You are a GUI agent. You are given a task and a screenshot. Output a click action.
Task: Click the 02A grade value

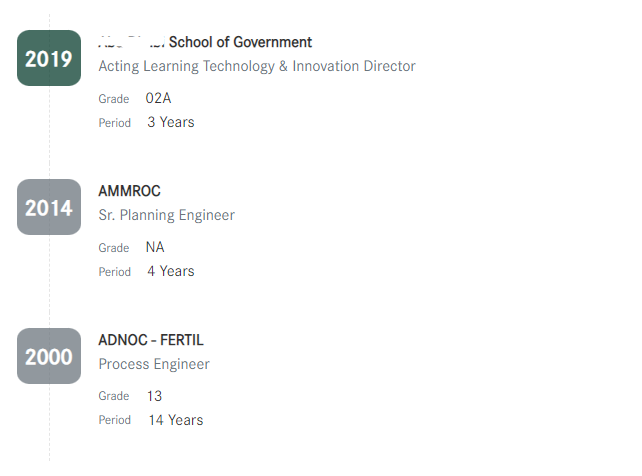point(158,98)
